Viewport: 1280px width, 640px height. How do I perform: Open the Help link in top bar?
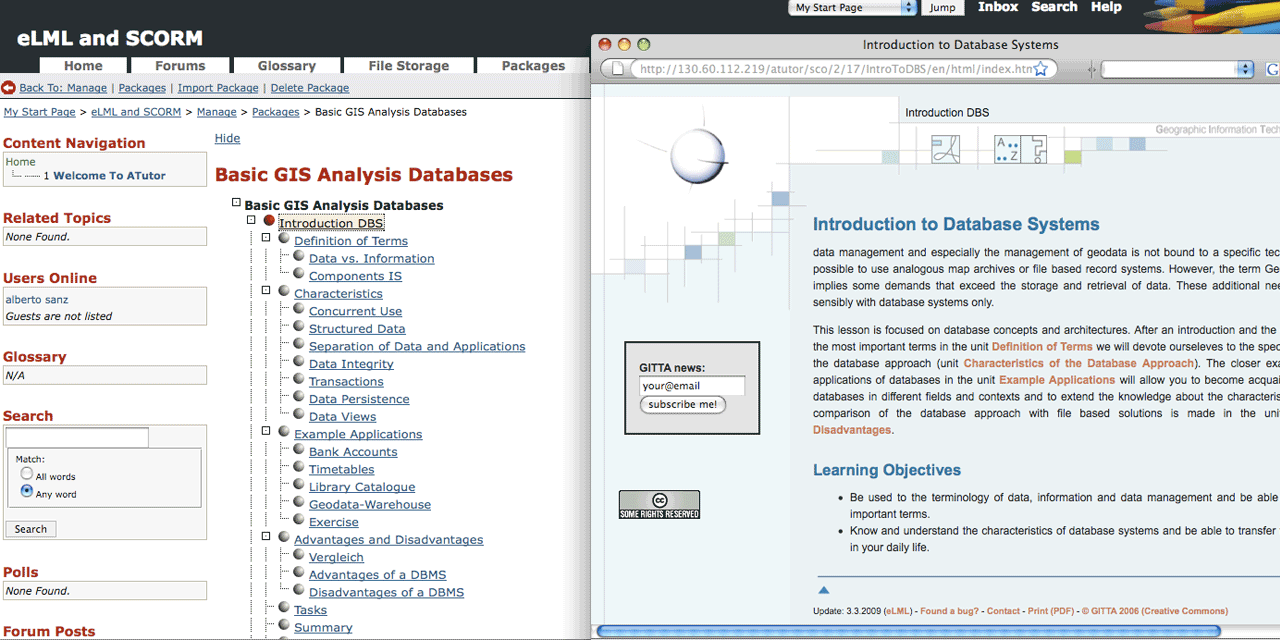click(x=1106, y=7)
